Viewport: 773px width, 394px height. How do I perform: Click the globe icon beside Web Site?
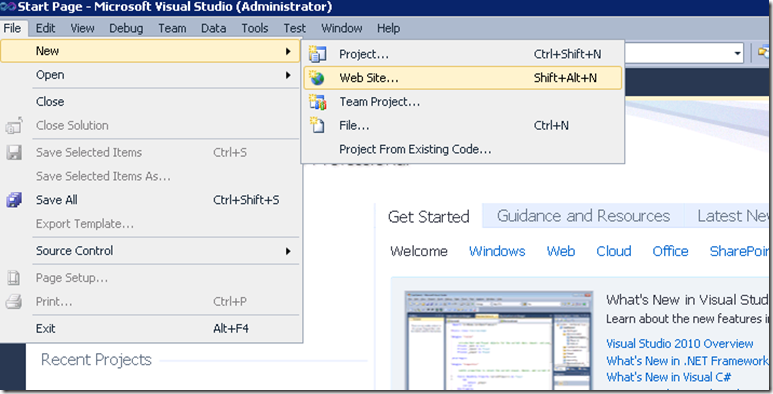click(x=316, y=78)
